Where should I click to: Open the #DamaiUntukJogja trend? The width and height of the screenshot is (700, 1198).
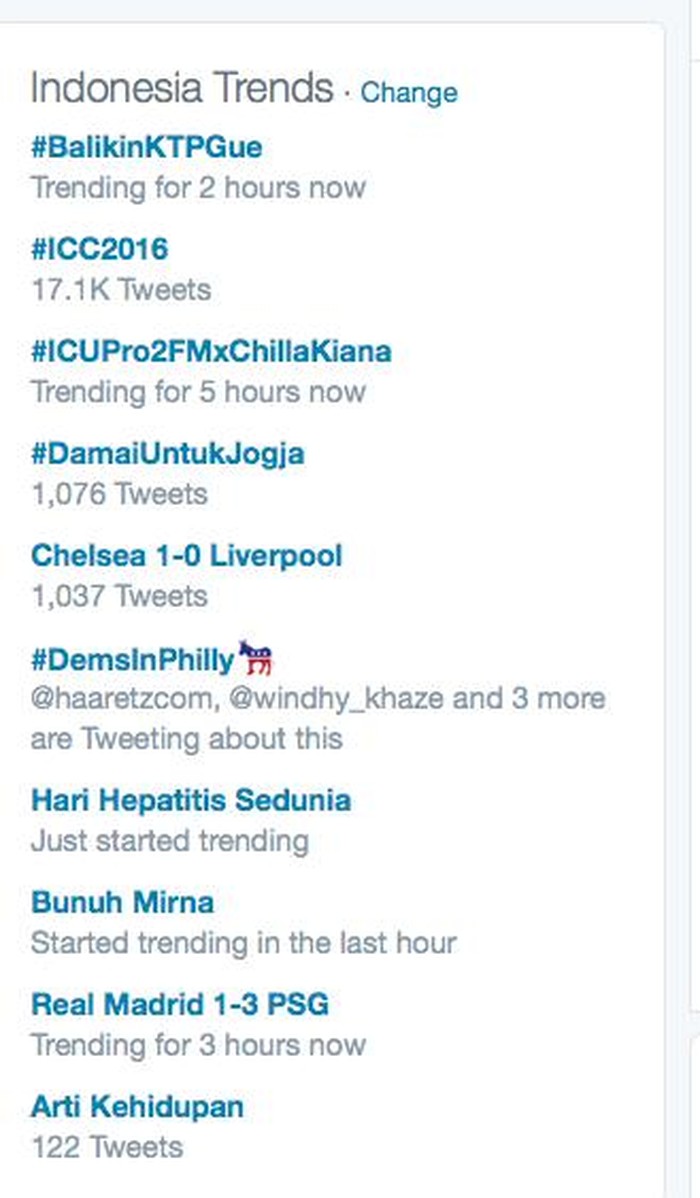point(167,454)
